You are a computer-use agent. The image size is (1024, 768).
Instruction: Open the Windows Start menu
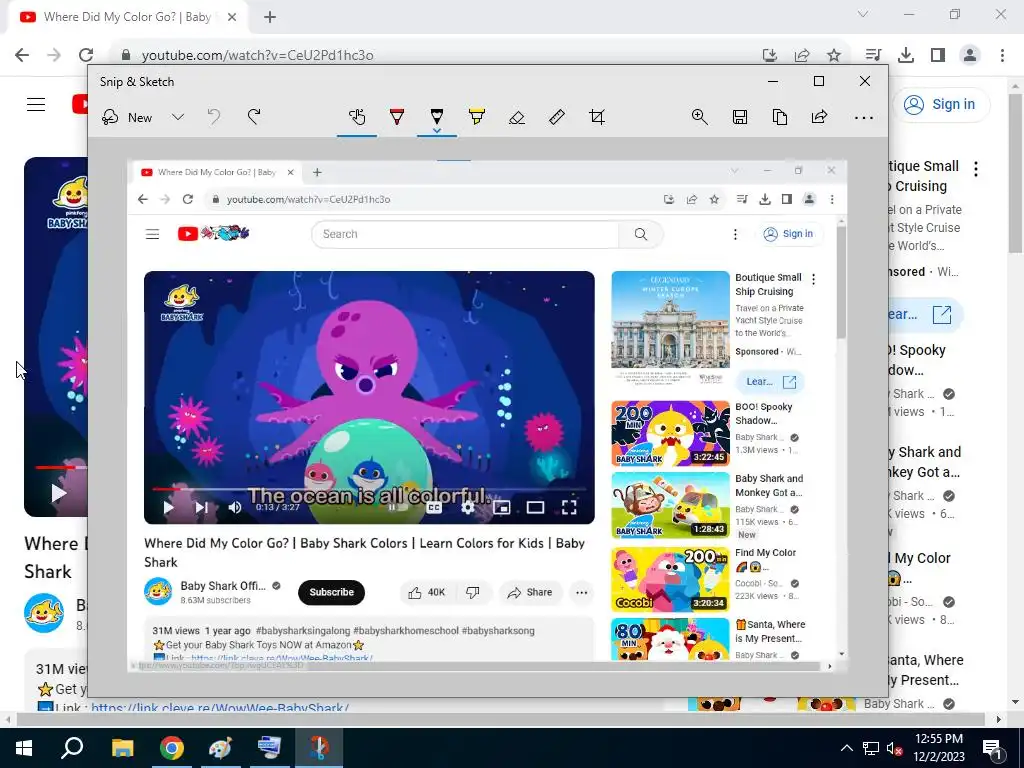pyautogui.click(x=24, y=748)
